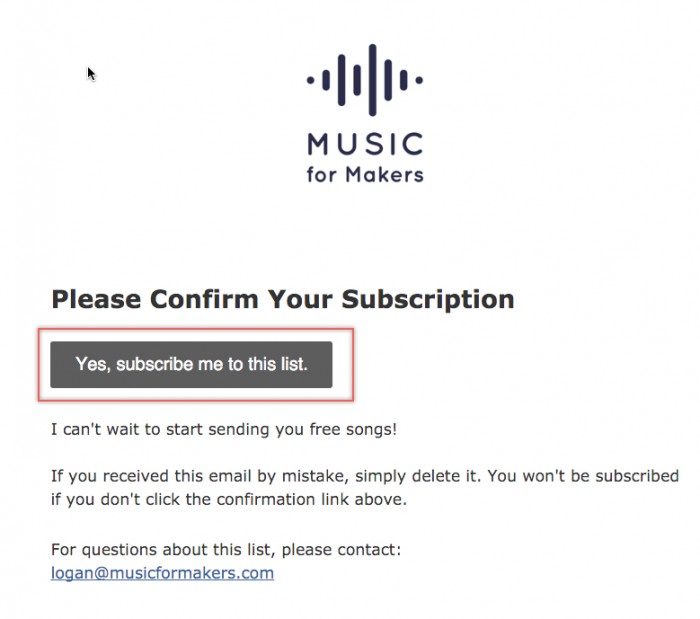Click the tallest center bar of the waveform logo
The width and height of the screenshot is (700, 619).
(x=371, y=76)
